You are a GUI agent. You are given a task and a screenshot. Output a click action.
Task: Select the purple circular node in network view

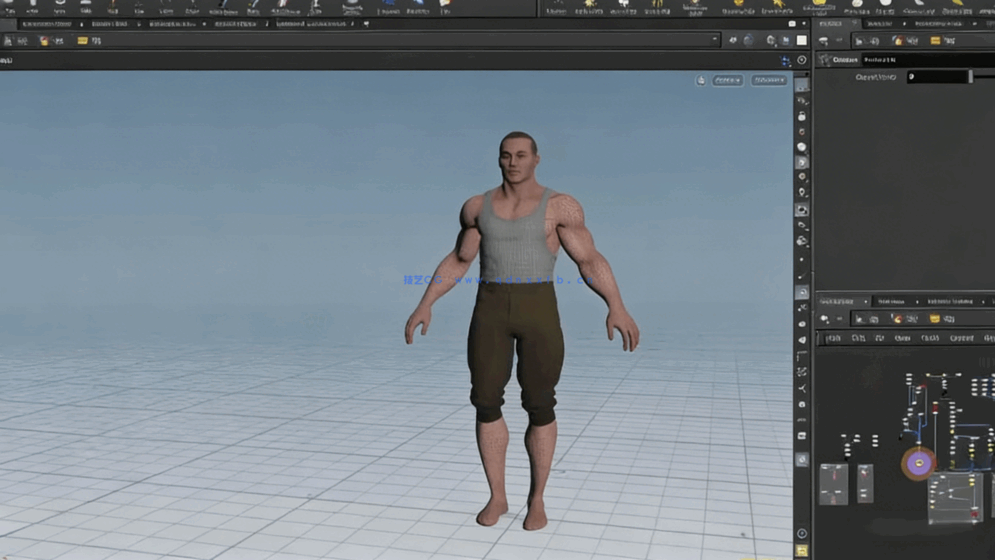[918, 463]
